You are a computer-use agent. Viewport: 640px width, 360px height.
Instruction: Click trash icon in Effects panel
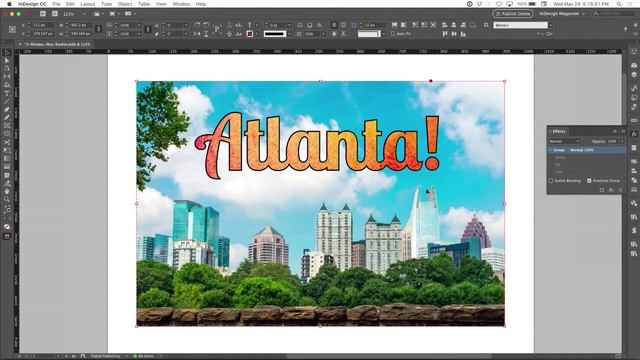(x=620, y=190)
